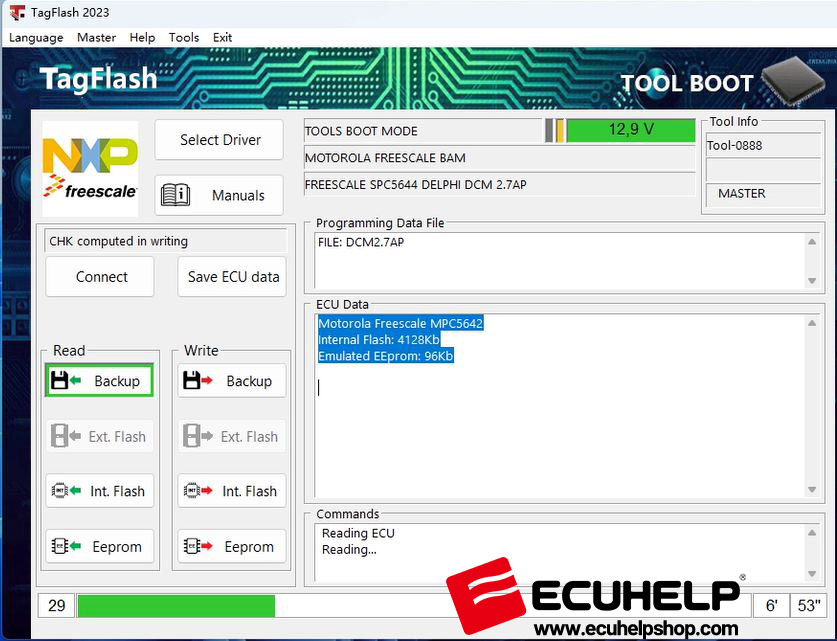Click the disabled Write Ext. Flash button
Screen dimensions: 837x641
coord(232,436)
